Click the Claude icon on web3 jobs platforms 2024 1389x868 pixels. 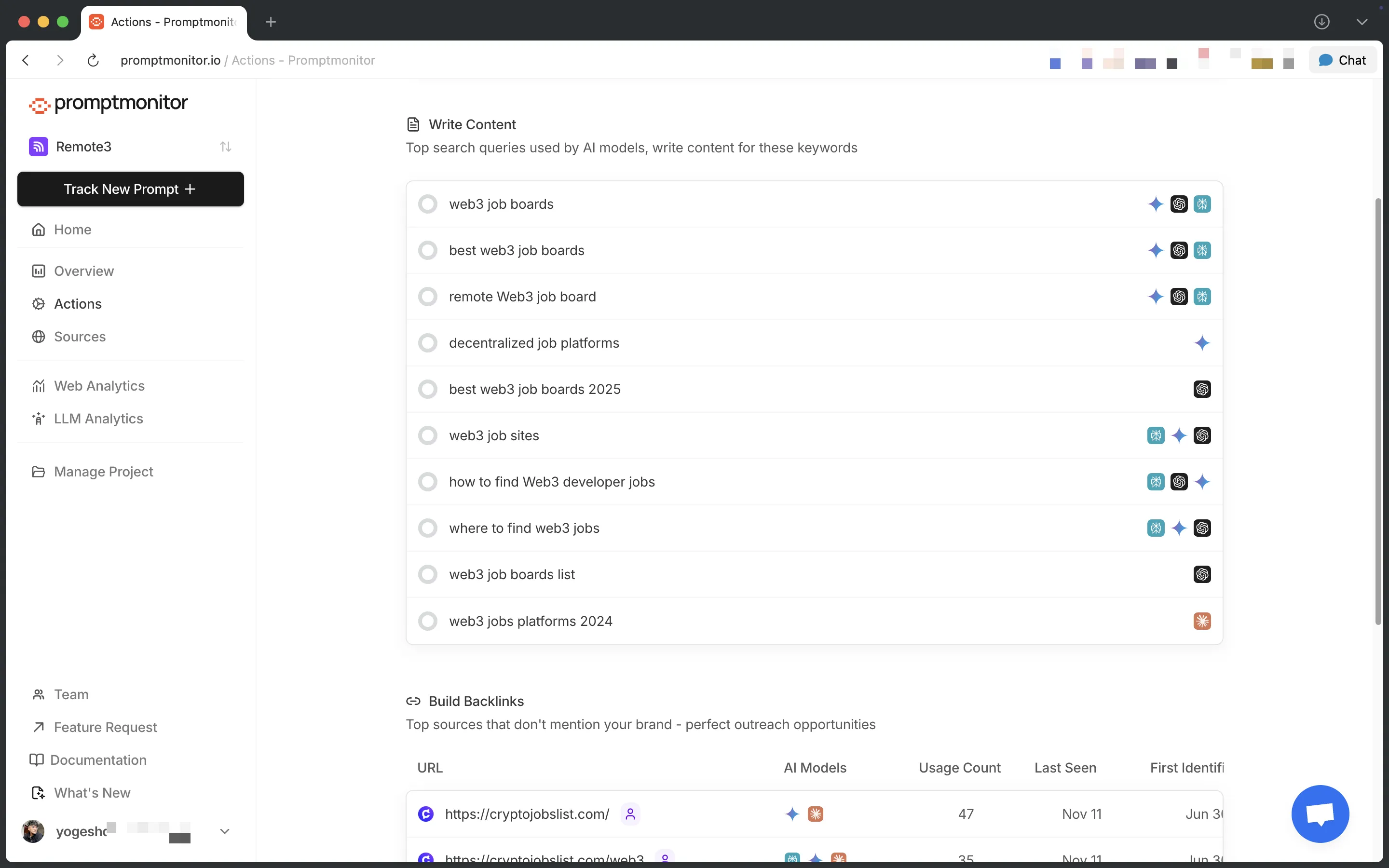[1202, 621]
